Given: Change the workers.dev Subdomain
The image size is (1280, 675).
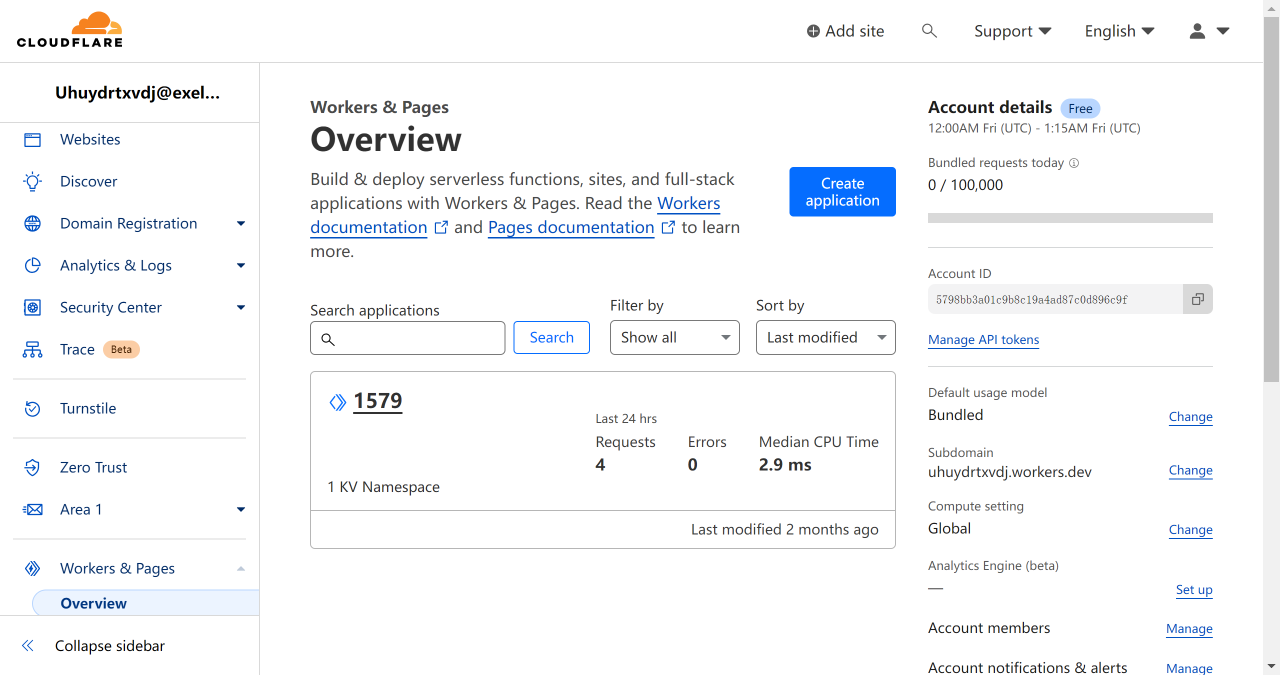Looking at the screenshot, I should [x=1191, y=470].
